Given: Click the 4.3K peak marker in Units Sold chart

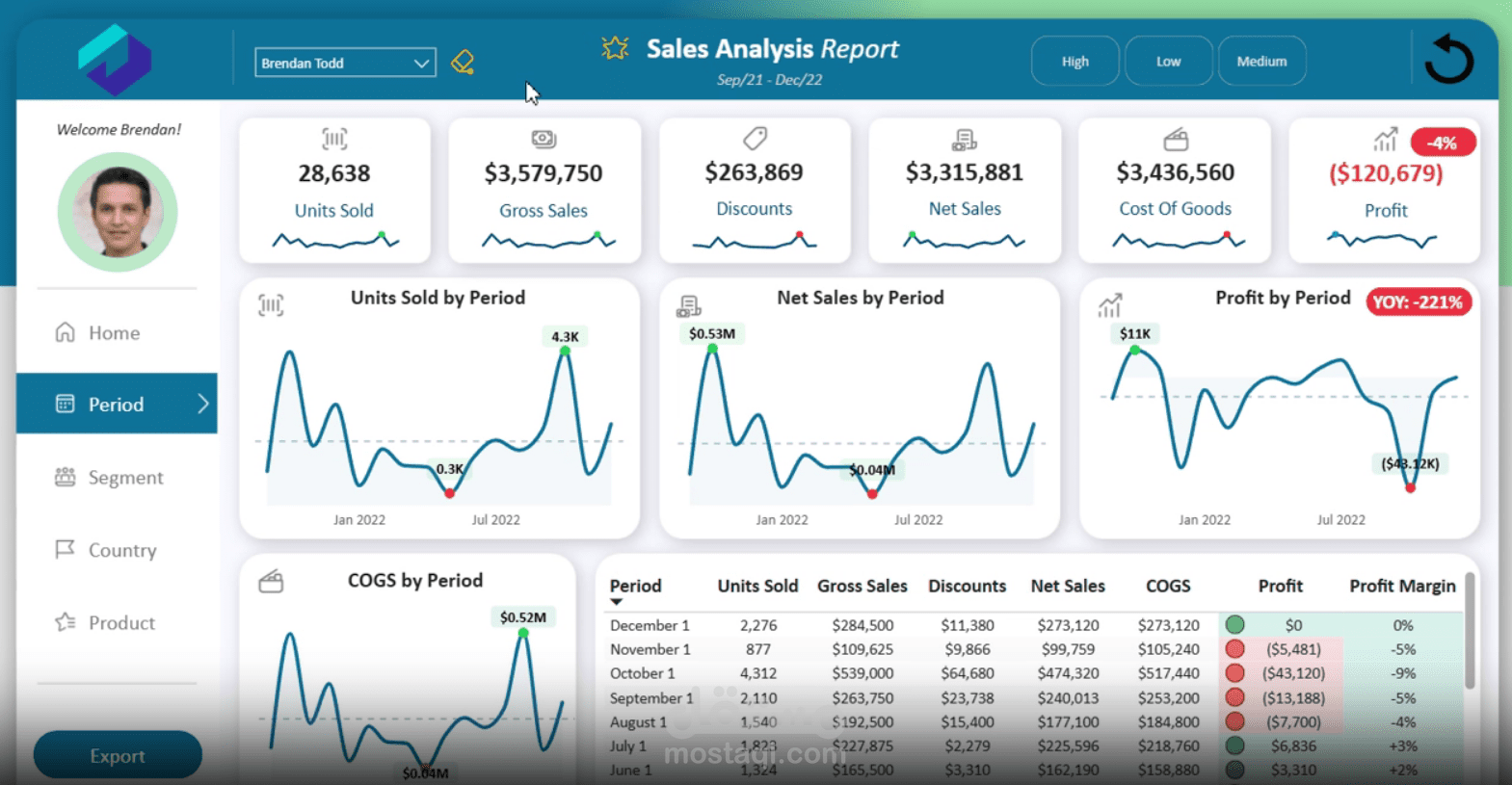Looking at the screenshot, I should point(565,351).
